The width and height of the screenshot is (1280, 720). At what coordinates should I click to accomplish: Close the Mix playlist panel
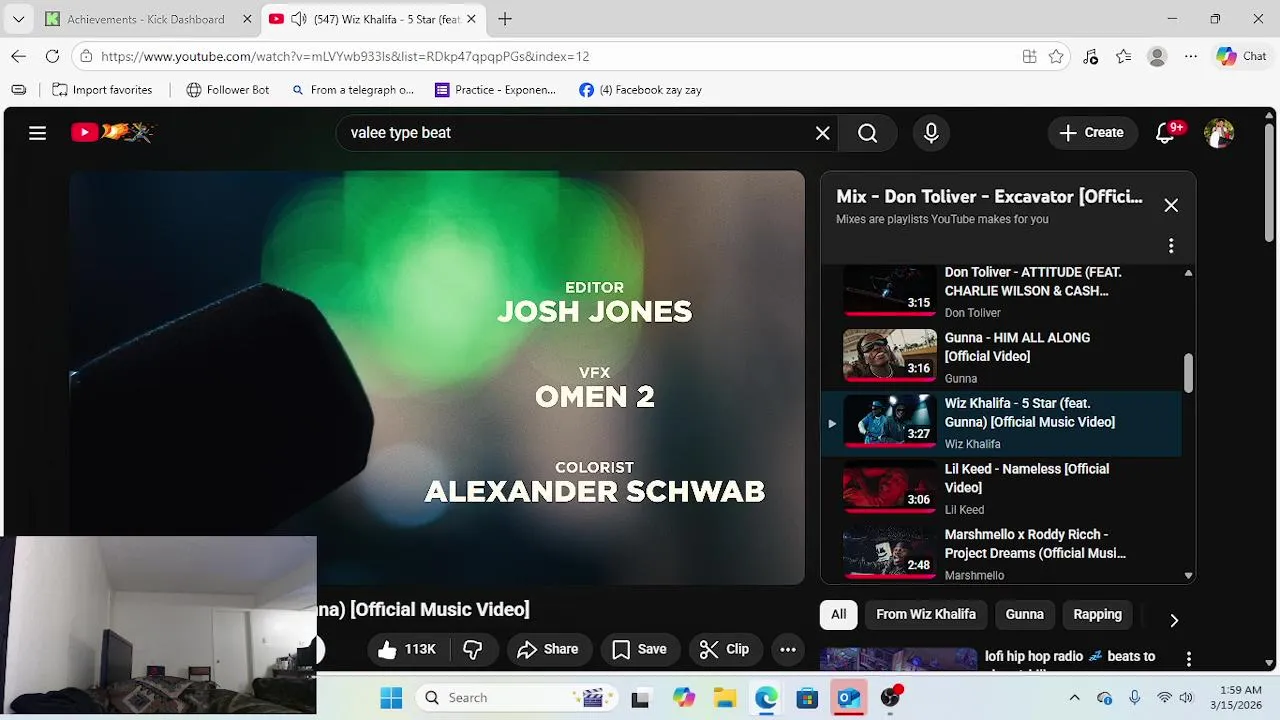(1171, 205)
